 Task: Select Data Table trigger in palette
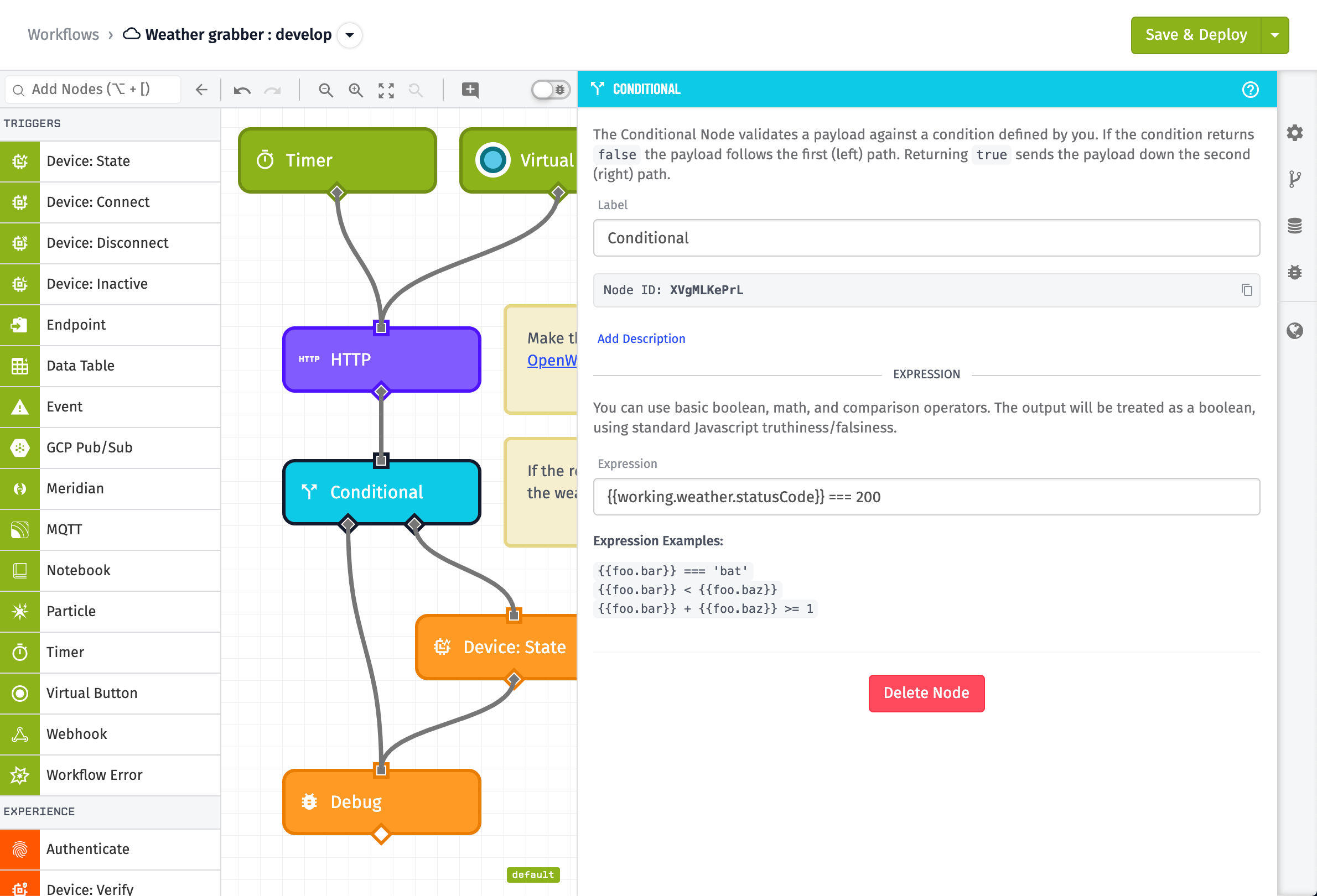[110, 366]
